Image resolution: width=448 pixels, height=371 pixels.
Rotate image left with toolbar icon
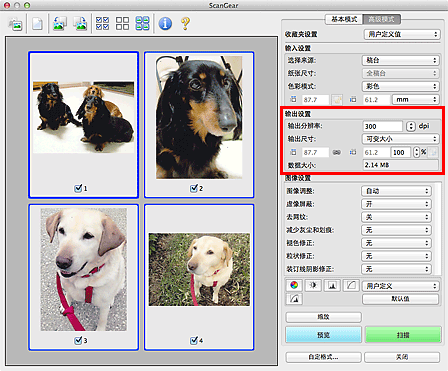click(60, 24)
